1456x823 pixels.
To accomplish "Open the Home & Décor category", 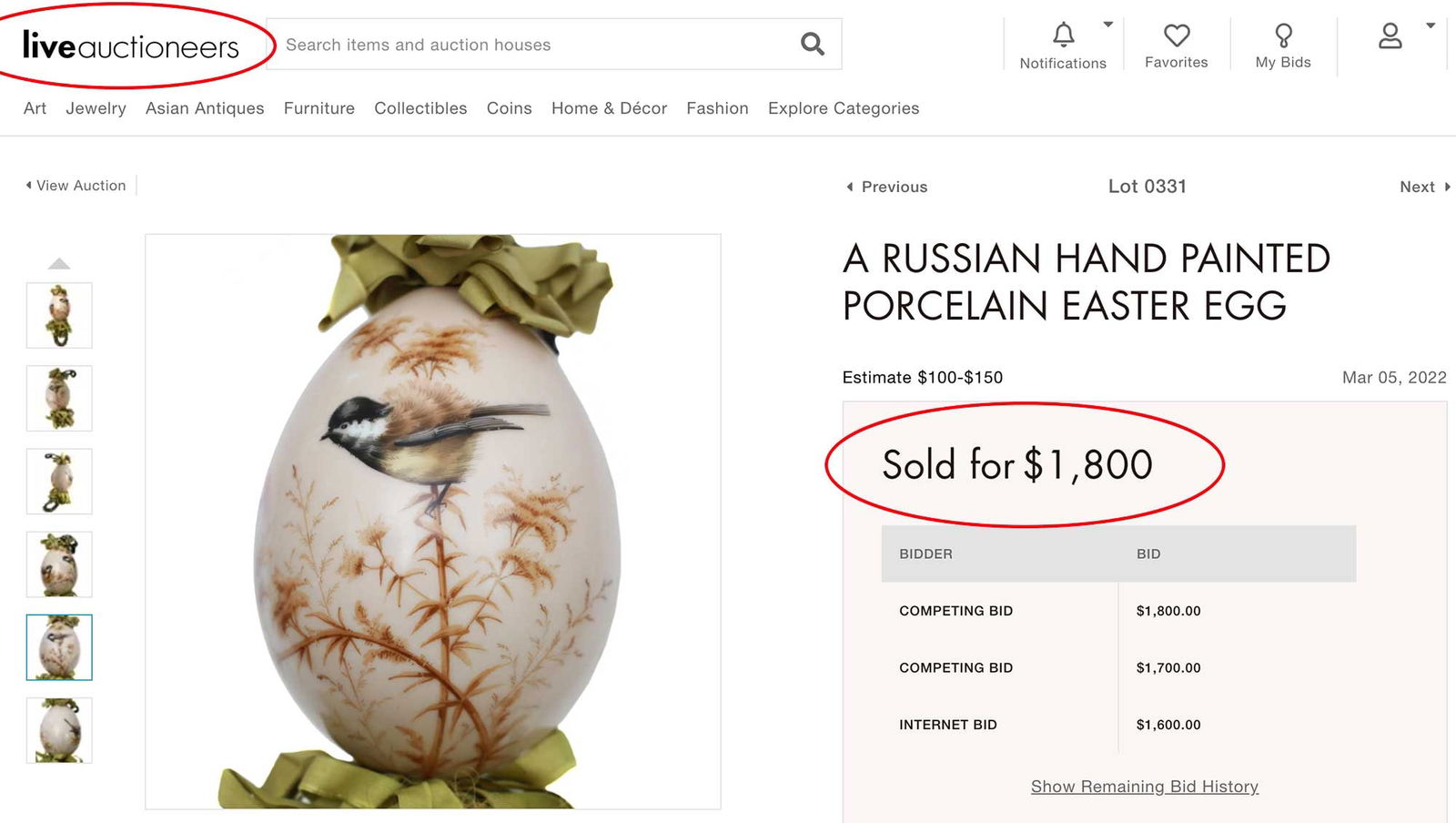I will pos(608,108).
